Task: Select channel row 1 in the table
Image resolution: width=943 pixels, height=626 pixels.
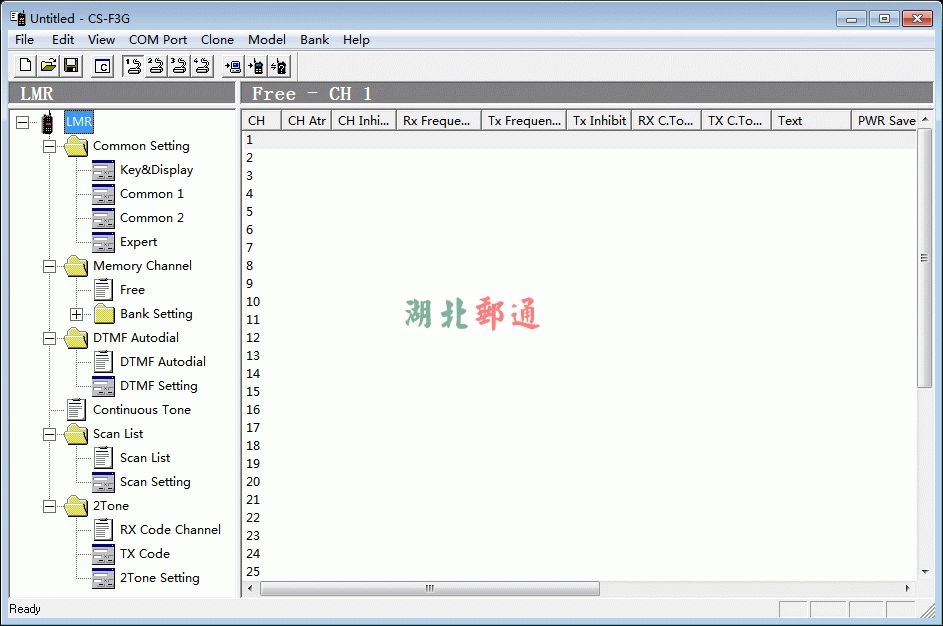Action: [580, 140]
